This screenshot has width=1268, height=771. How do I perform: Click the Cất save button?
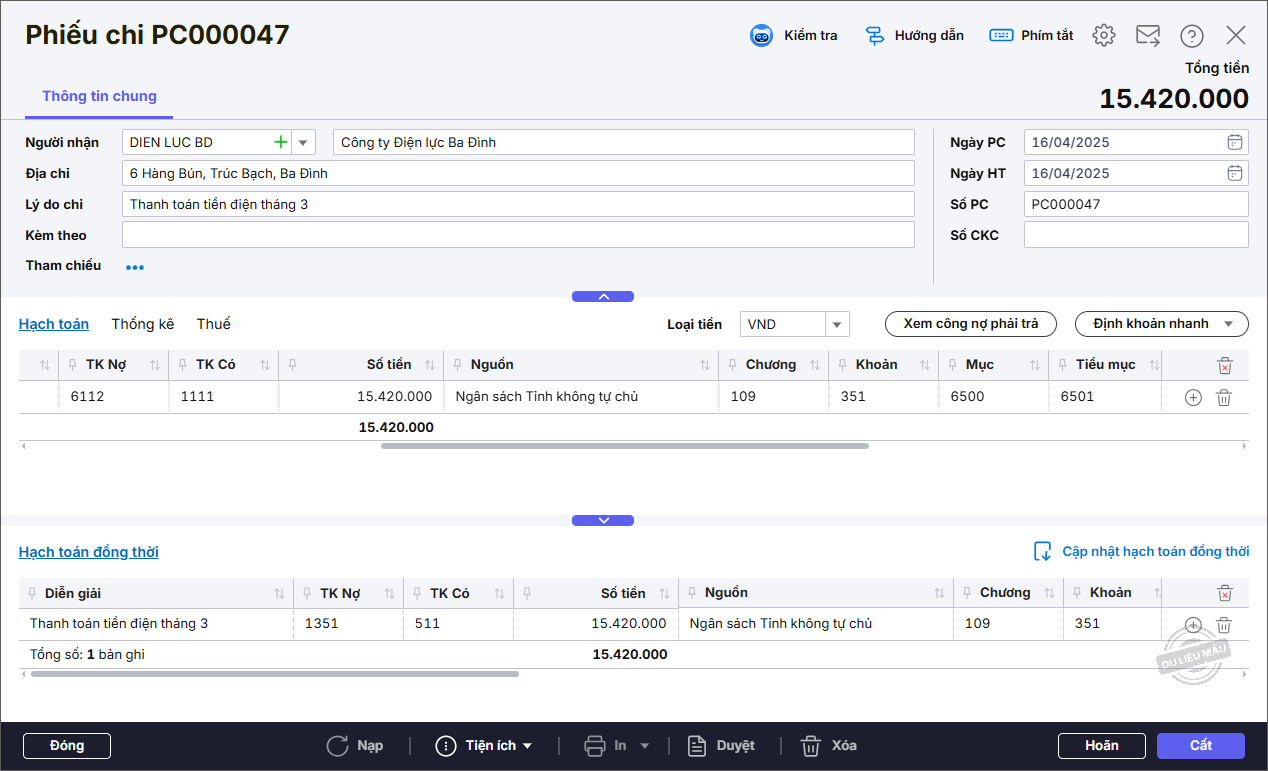pos(1200,746)
